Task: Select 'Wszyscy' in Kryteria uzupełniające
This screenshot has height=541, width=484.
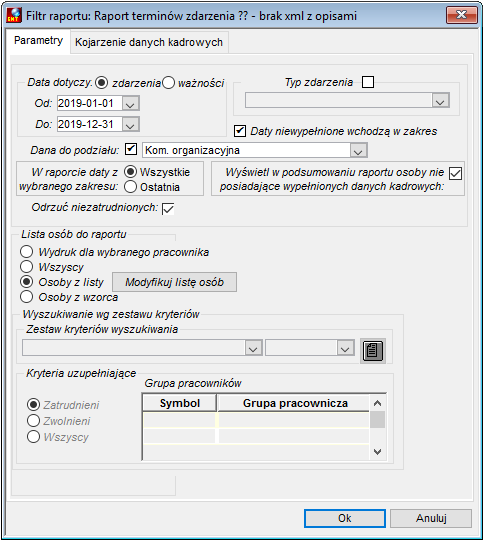Action: 33,437
